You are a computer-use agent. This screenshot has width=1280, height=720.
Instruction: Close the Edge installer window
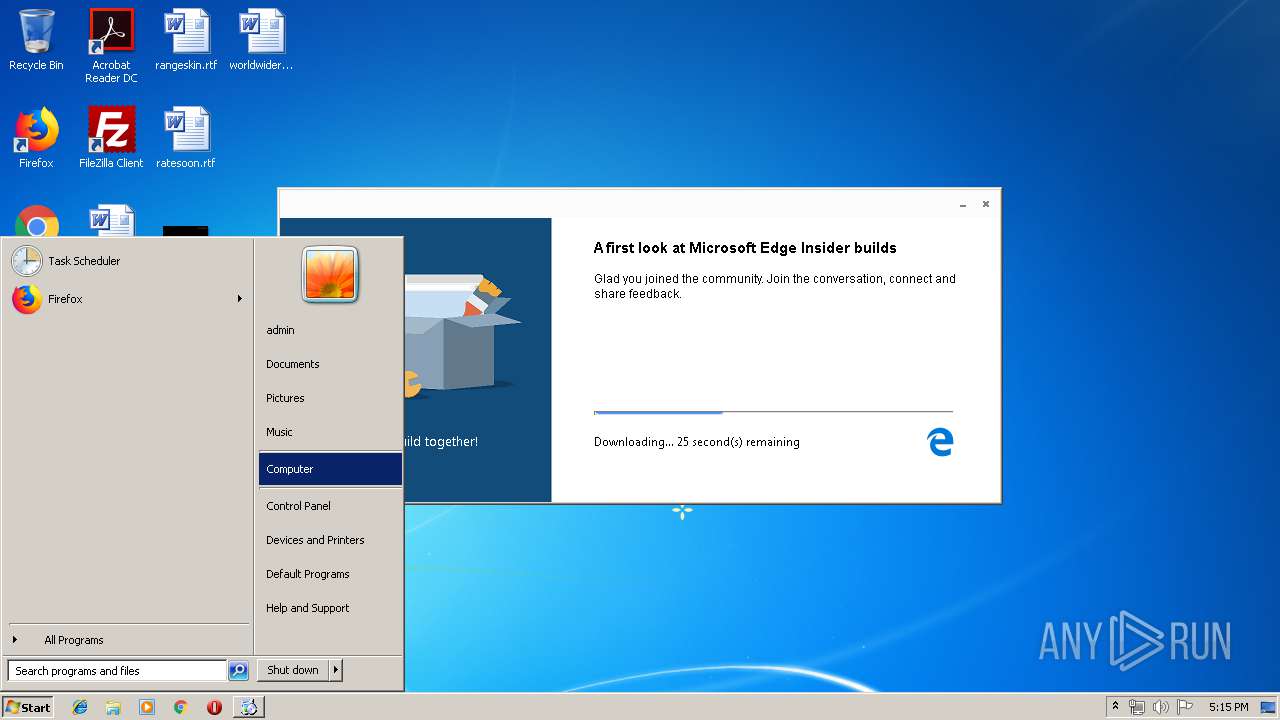986,204
